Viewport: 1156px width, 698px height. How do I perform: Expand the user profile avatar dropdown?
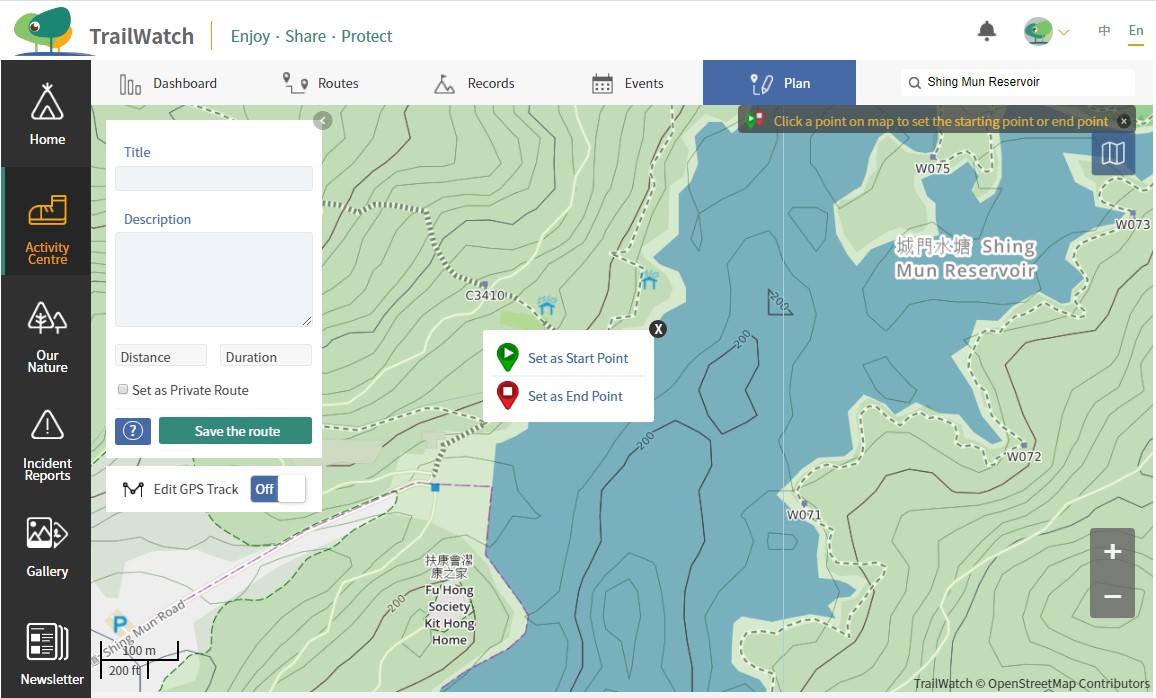tap(1046, 31)
